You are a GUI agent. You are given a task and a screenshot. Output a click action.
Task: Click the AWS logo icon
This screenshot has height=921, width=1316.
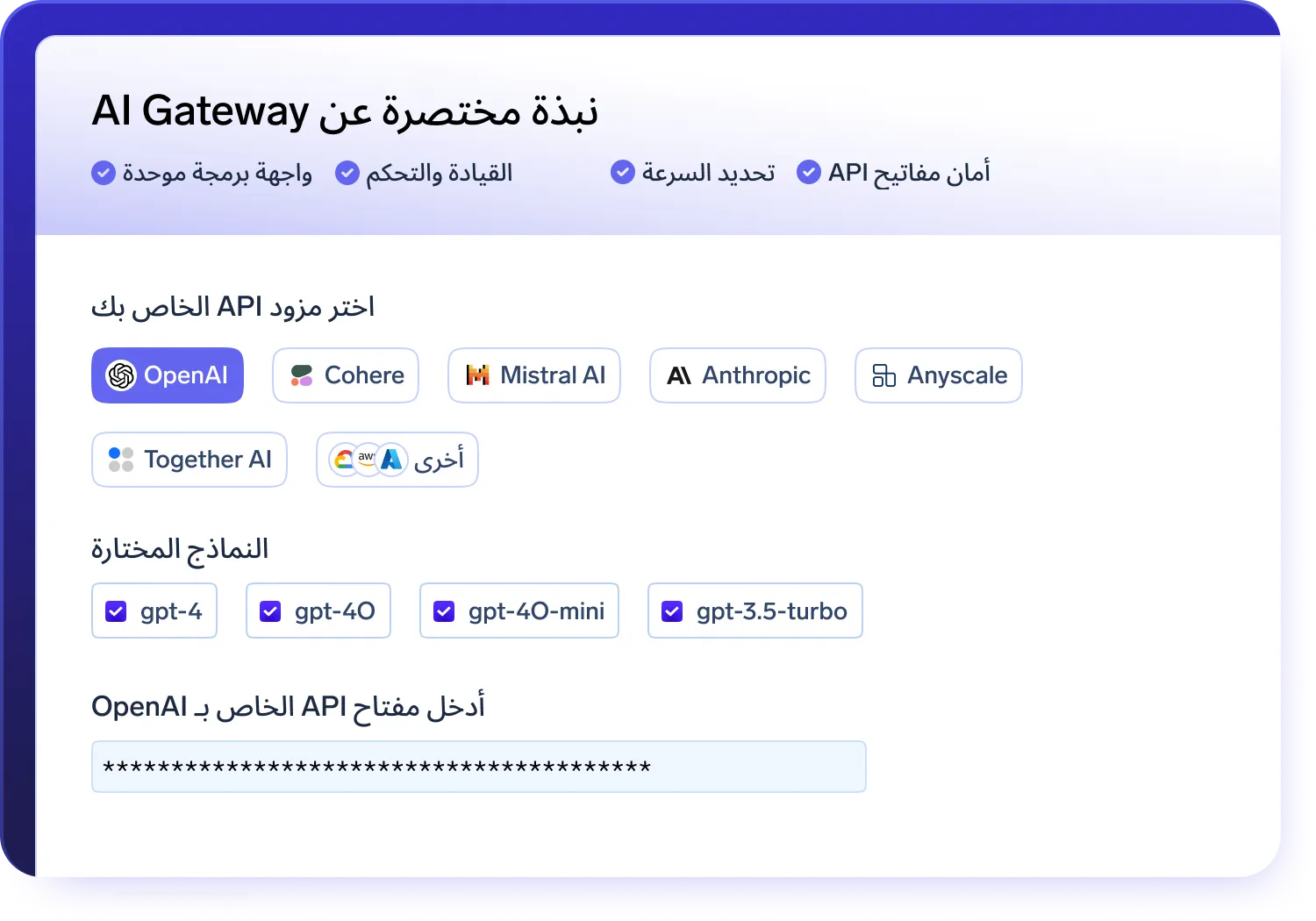[367, 459]
